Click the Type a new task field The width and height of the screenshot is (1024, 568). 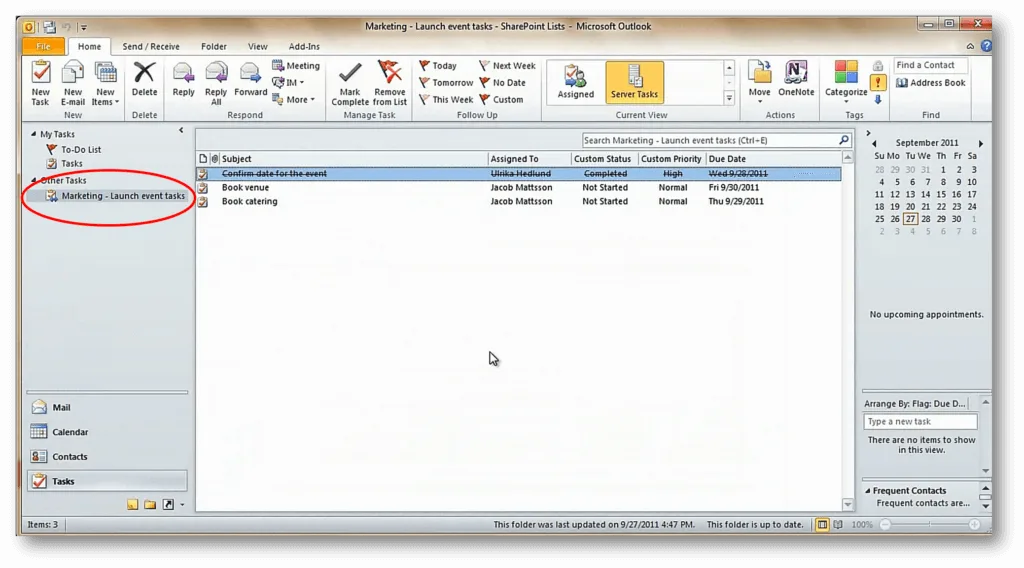coord(920,422)
